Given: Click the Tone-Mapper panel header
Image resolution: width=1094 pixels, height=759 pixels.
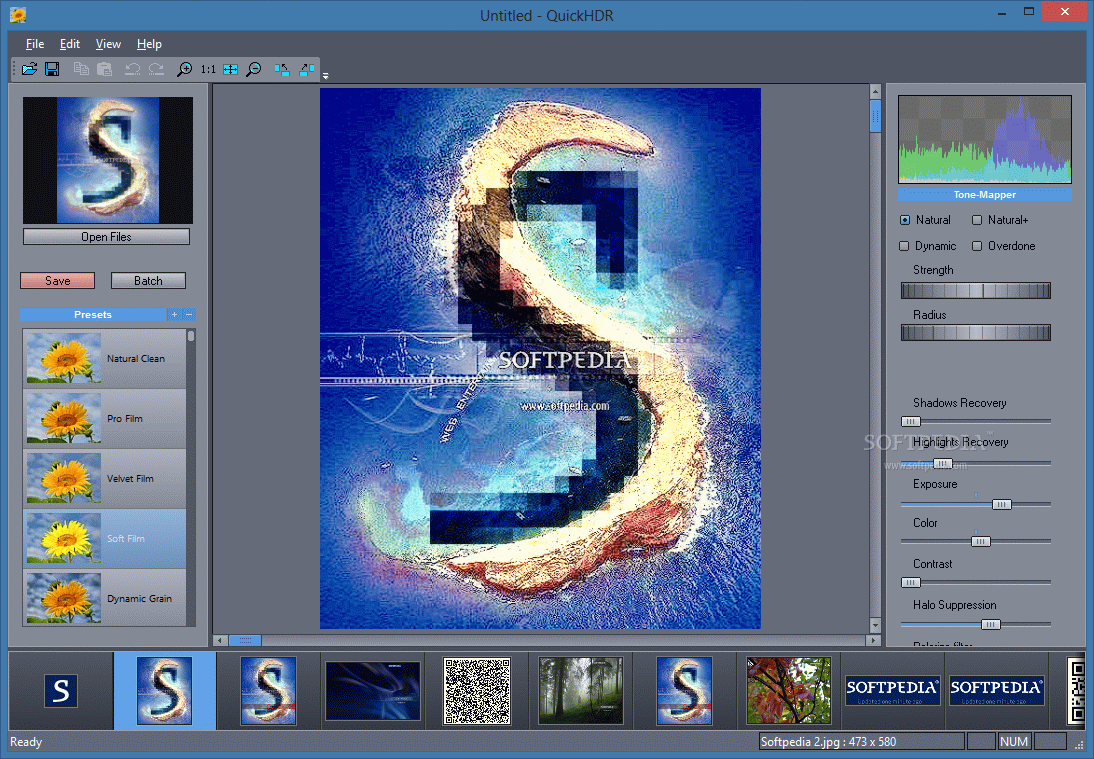Looking at the screenshot, I should pyautogui.click(x=984, y=195).
